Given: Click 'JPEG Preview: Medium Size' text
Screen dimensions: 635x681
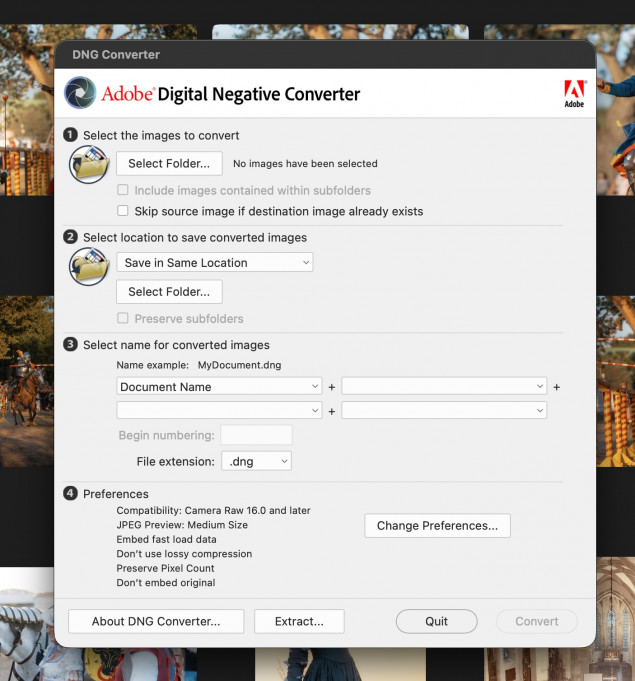Looking at the screenshot, I should click(182, 525).
